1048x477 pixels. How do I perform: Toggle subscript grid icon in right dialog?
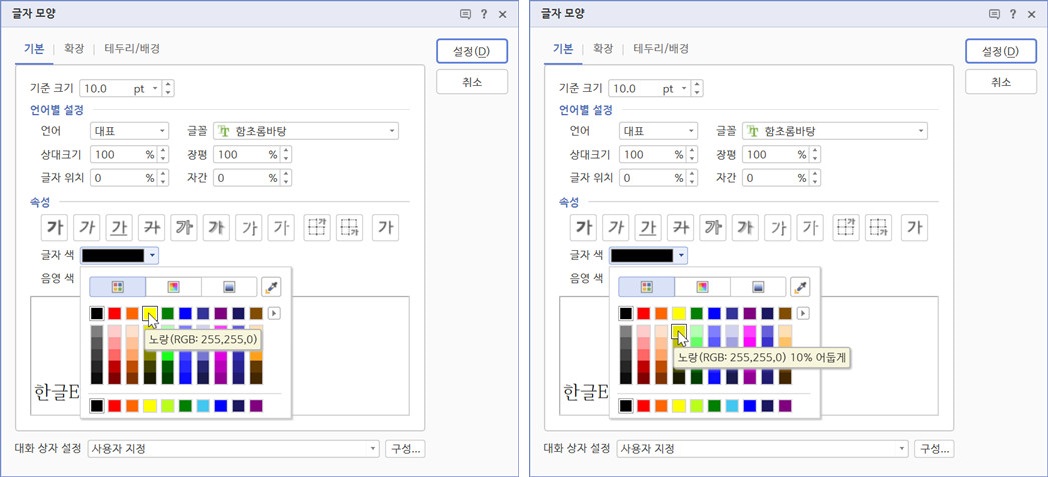[x=878, y=228]
